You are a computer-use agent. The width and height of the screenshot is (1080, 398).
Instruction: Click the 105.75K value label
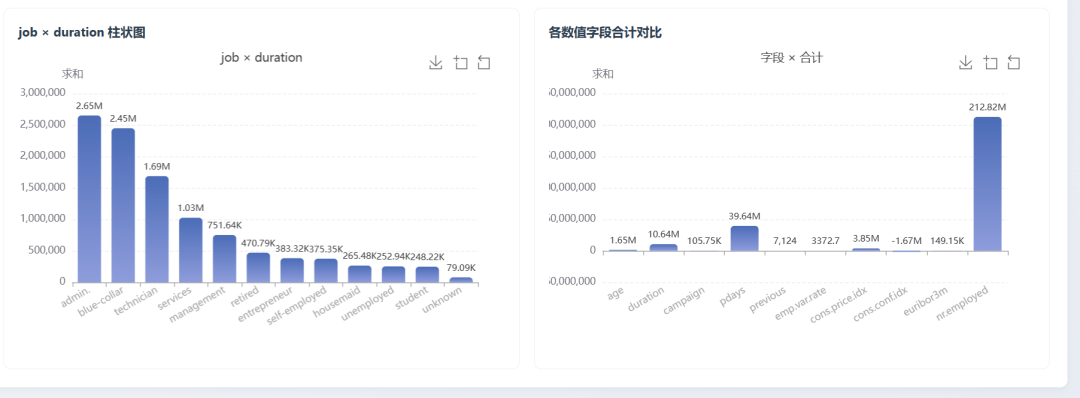tap(704, 241)
